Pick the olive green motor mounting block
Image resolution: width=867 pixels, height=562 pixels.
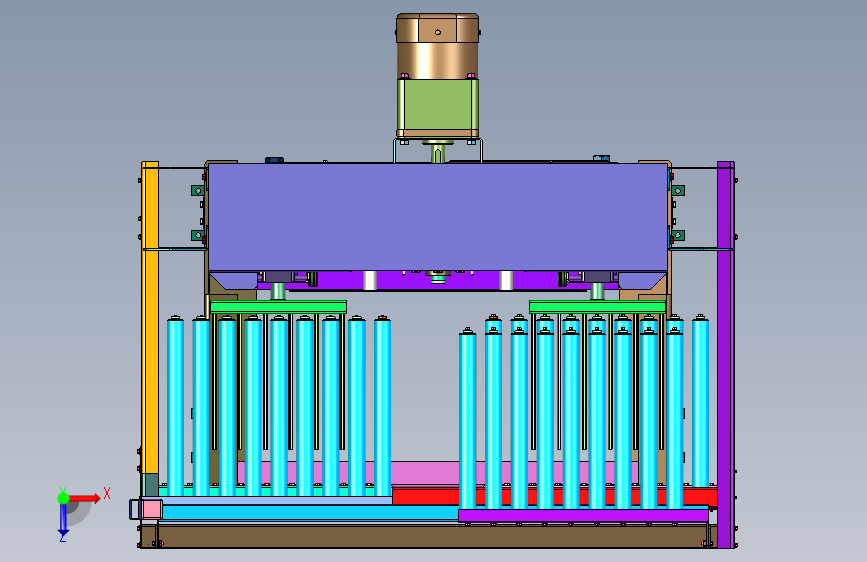[437, 107]
